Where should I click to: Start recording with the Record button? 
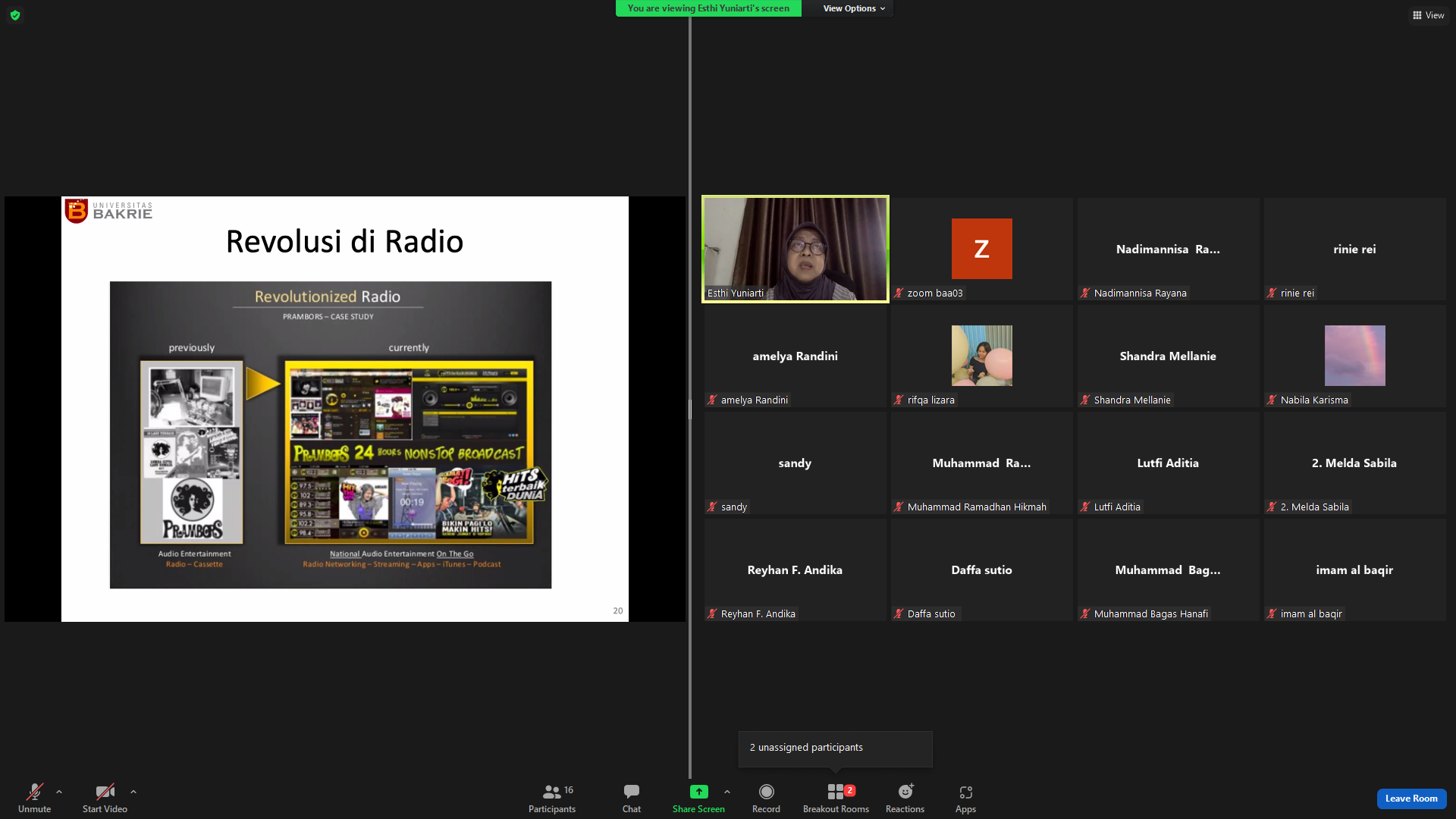click(766, 798)
